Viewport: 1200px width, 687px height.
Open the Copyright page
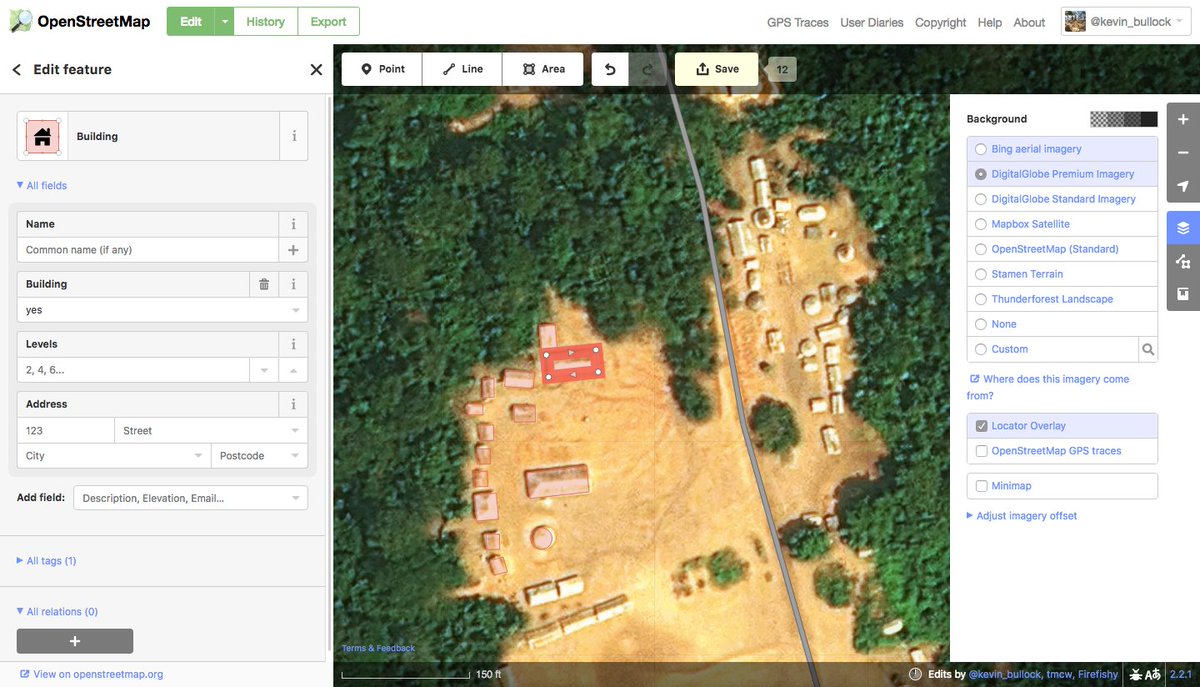click(941, 22)
